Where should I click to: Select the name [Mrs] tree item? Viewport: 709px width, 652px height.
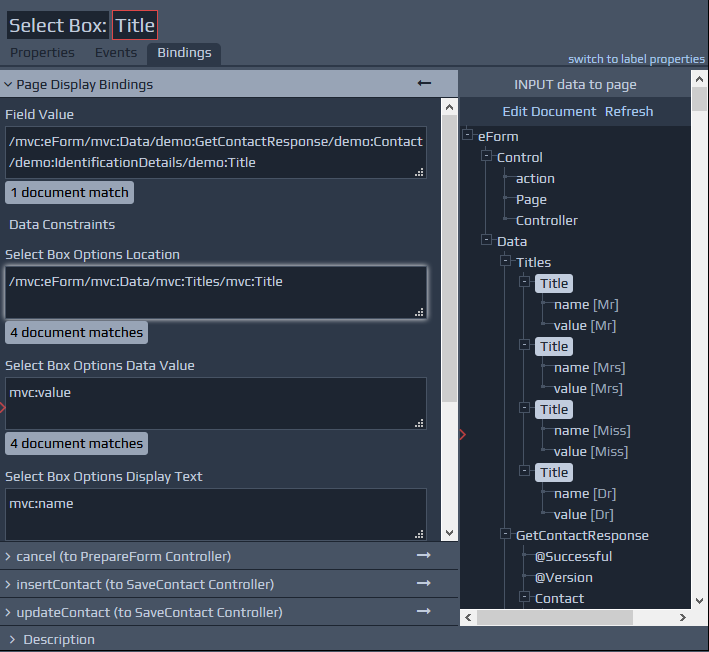(590, 368)
